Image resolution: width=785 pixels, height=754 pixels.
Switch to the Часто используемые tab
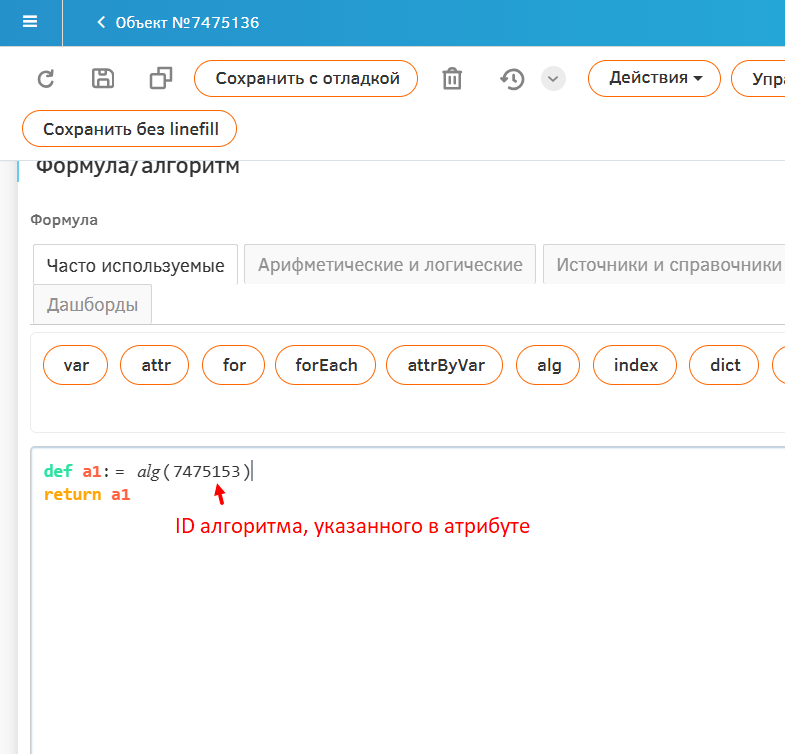click(x=135, y=265)
